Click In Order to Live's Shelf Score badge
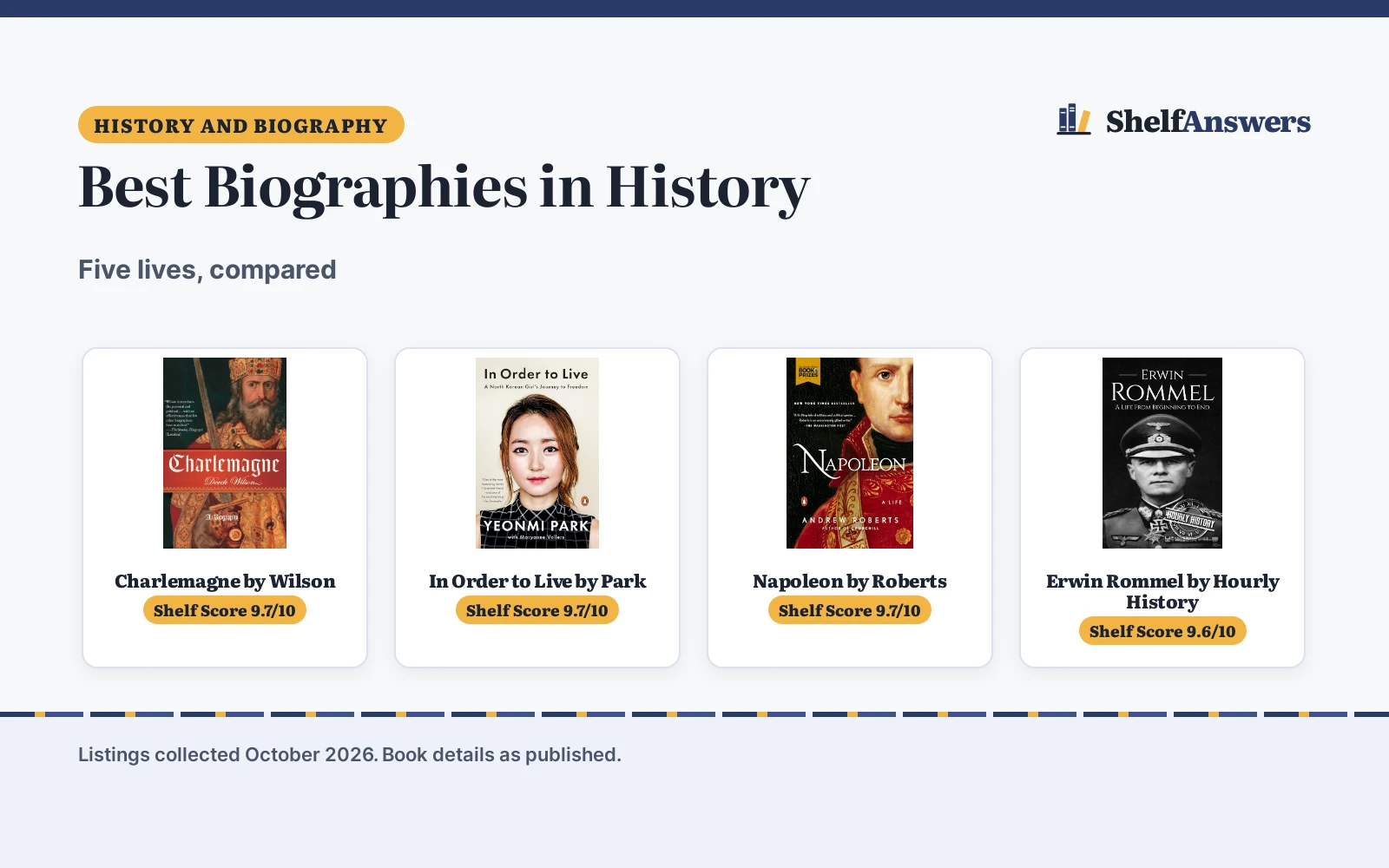Image resolution: width=1389 pixels, height=868 pixels. pyautogui.click(x=537, y=610)
